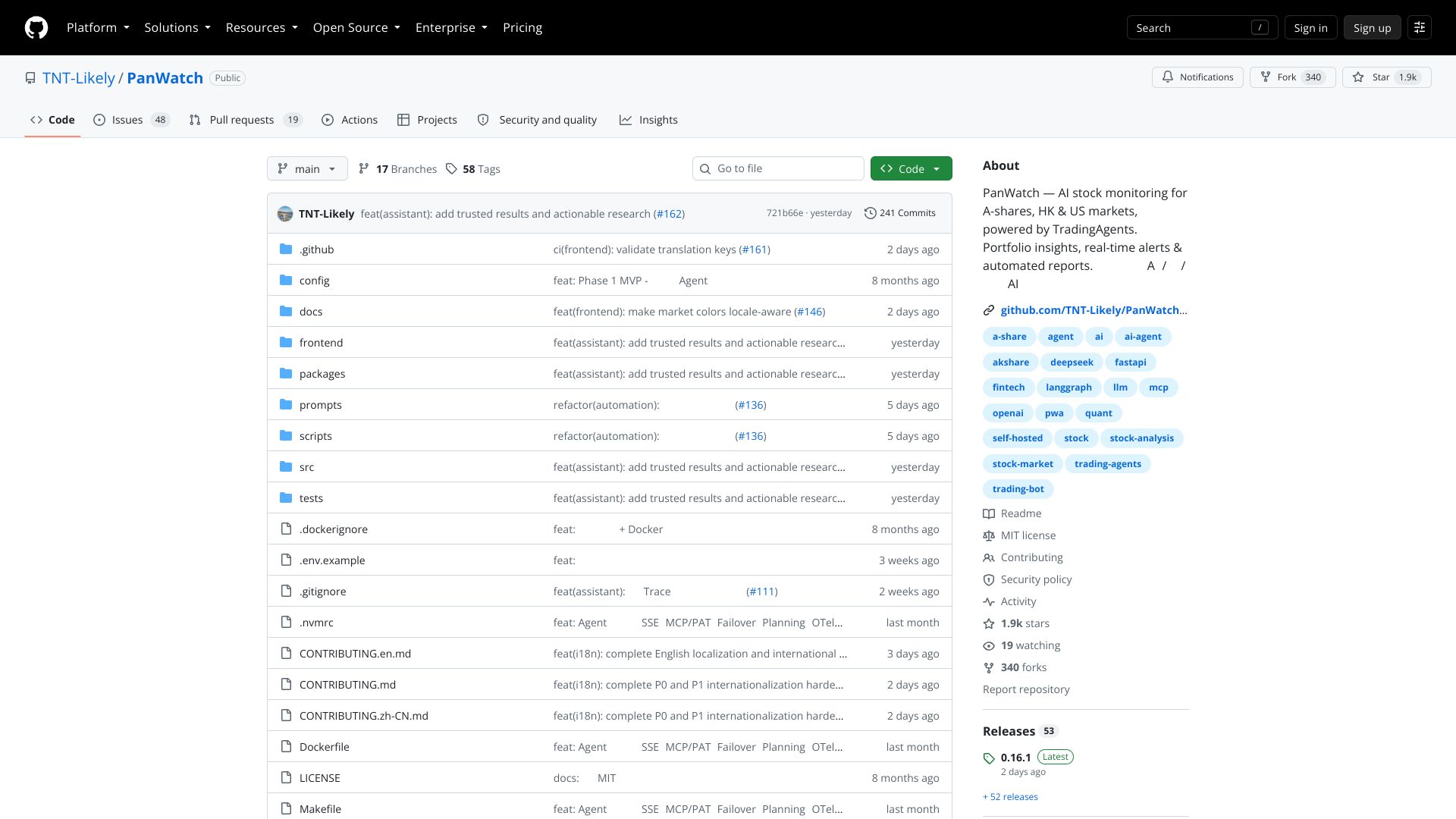The width and height of the screenshot is (1456, 819).
Task: Expand the Resources menu
Action: tap(262, 27)
